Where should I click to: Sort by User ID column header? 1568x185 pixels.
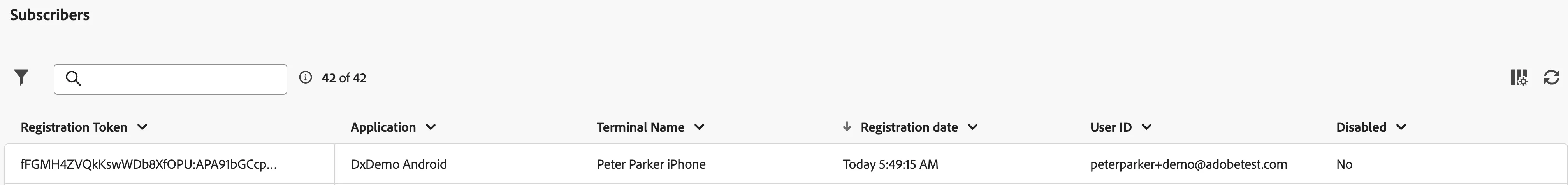1111,127
